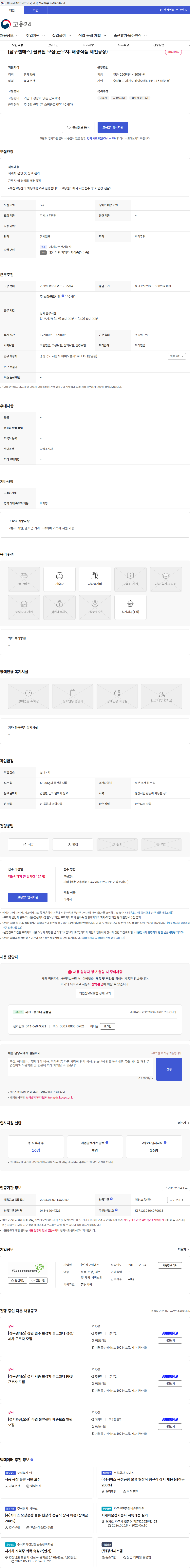Click the 기타 selection step icon
190x1568 pixels.
coord(161,844)
